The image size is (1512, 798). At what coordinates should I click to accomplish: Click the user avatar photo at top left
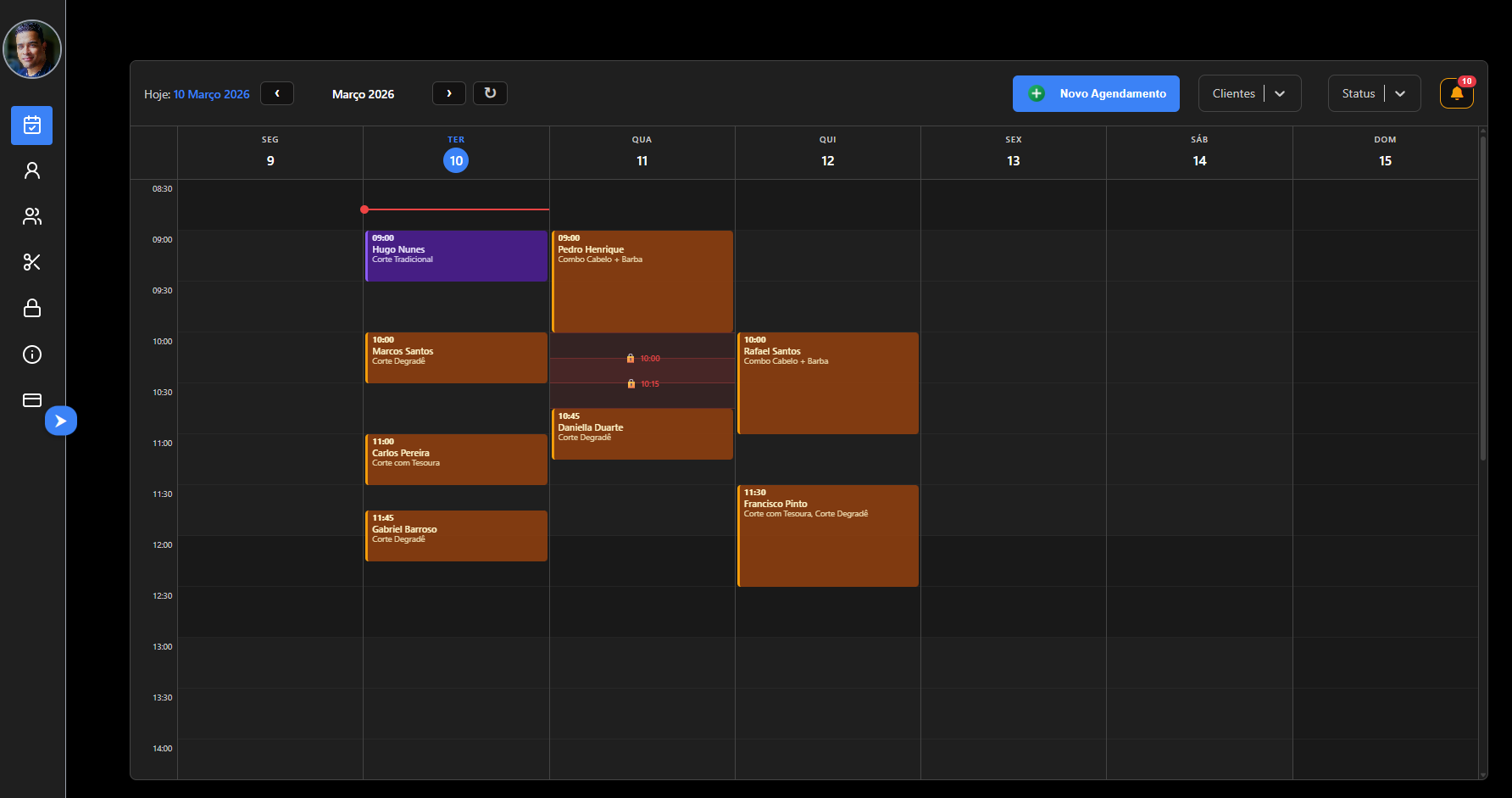coord(31,49)
